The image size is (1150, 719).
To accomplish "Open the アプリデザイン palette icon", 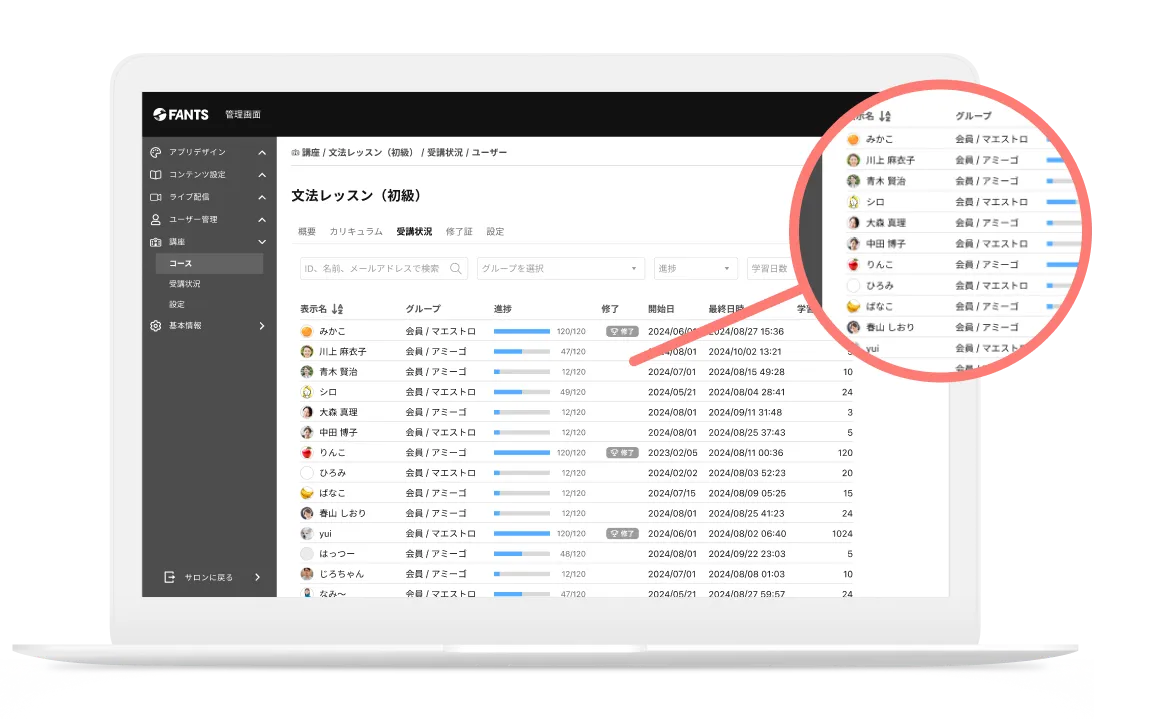I will (x=155, y=153).
